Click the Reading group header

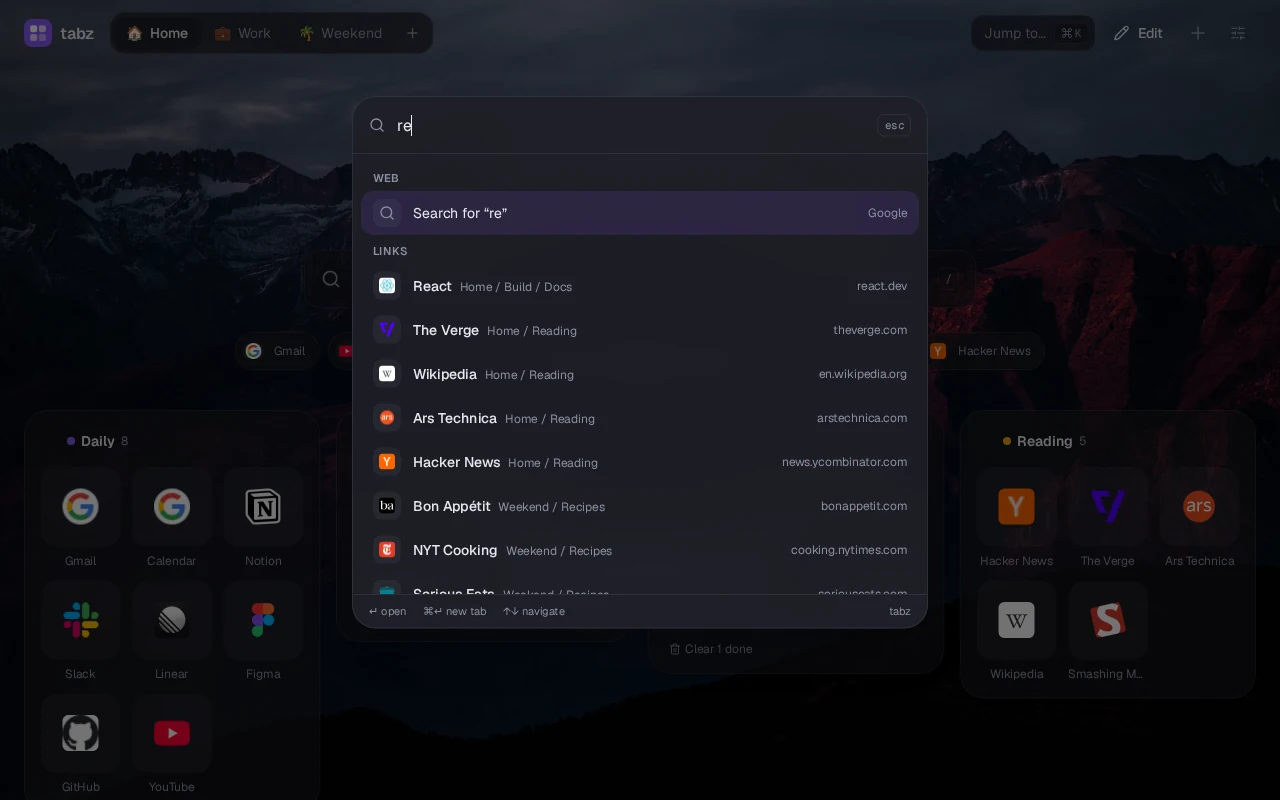(x=1045, y=441)
